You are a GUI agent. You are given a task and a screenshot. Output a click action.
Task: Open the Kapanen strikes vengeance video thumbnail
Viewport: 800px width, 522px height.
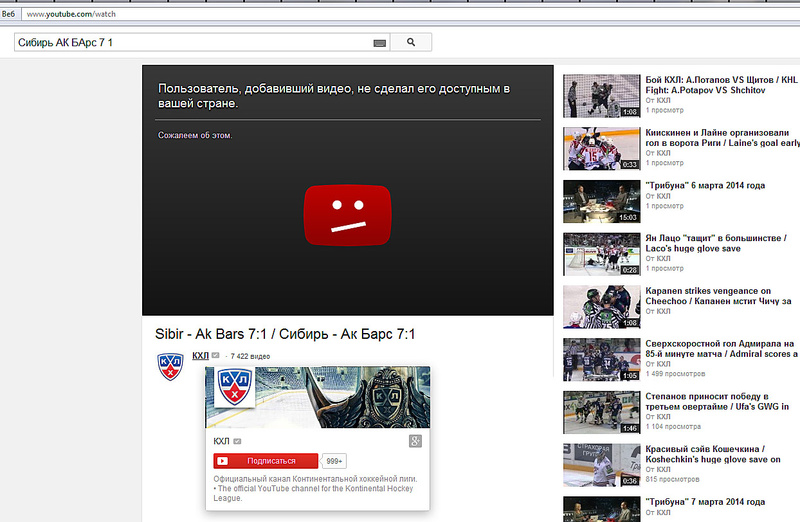pyautogui.click(x=601, y=308)
